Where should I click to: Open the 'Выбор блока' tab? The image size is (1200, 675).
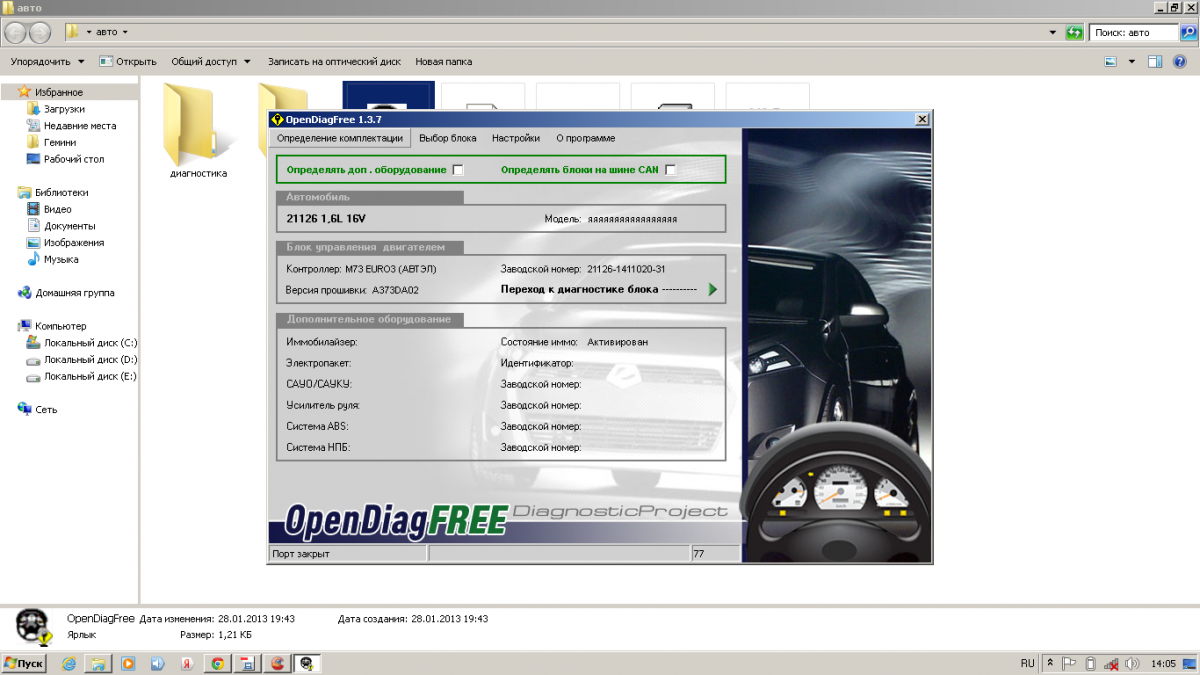click(448, 138)
